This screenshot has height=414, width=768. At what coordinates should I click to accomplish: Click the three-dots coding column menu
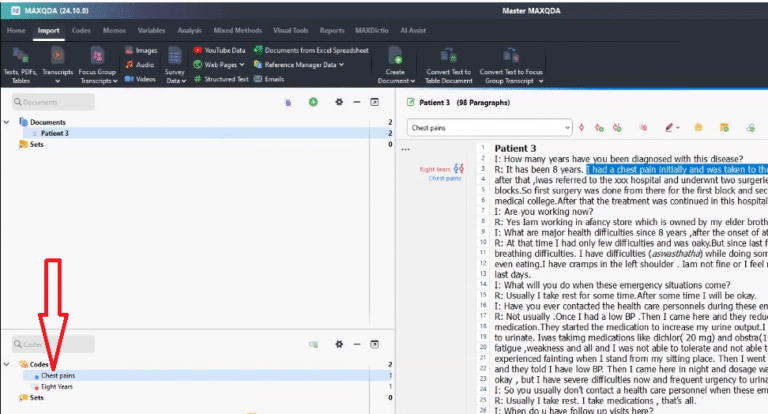click(x=406, y=149)
